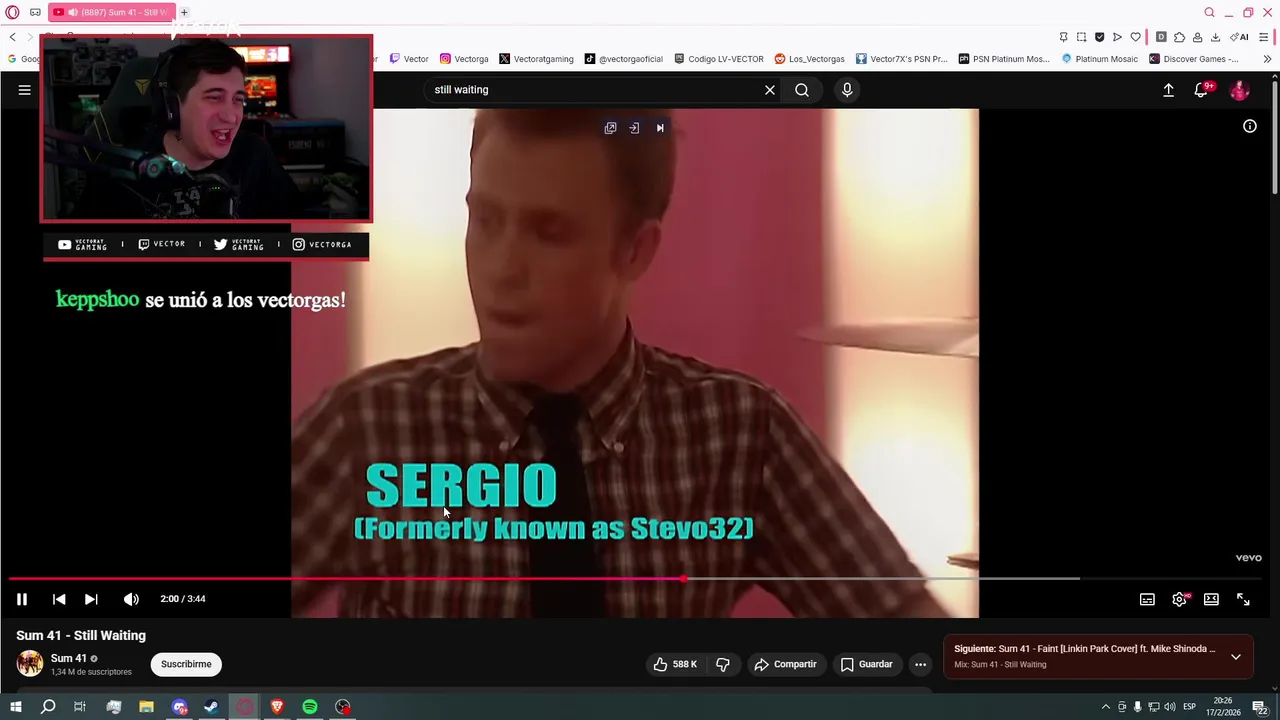Toggle Opera ad blocker shield
This screenshot has height=720, width=1280.
(x=1099, y=37)
